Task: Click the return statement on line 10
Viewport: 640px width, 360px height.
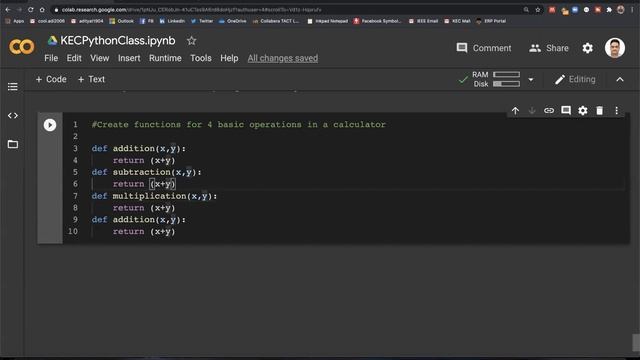Action: [x=144, y=231]
